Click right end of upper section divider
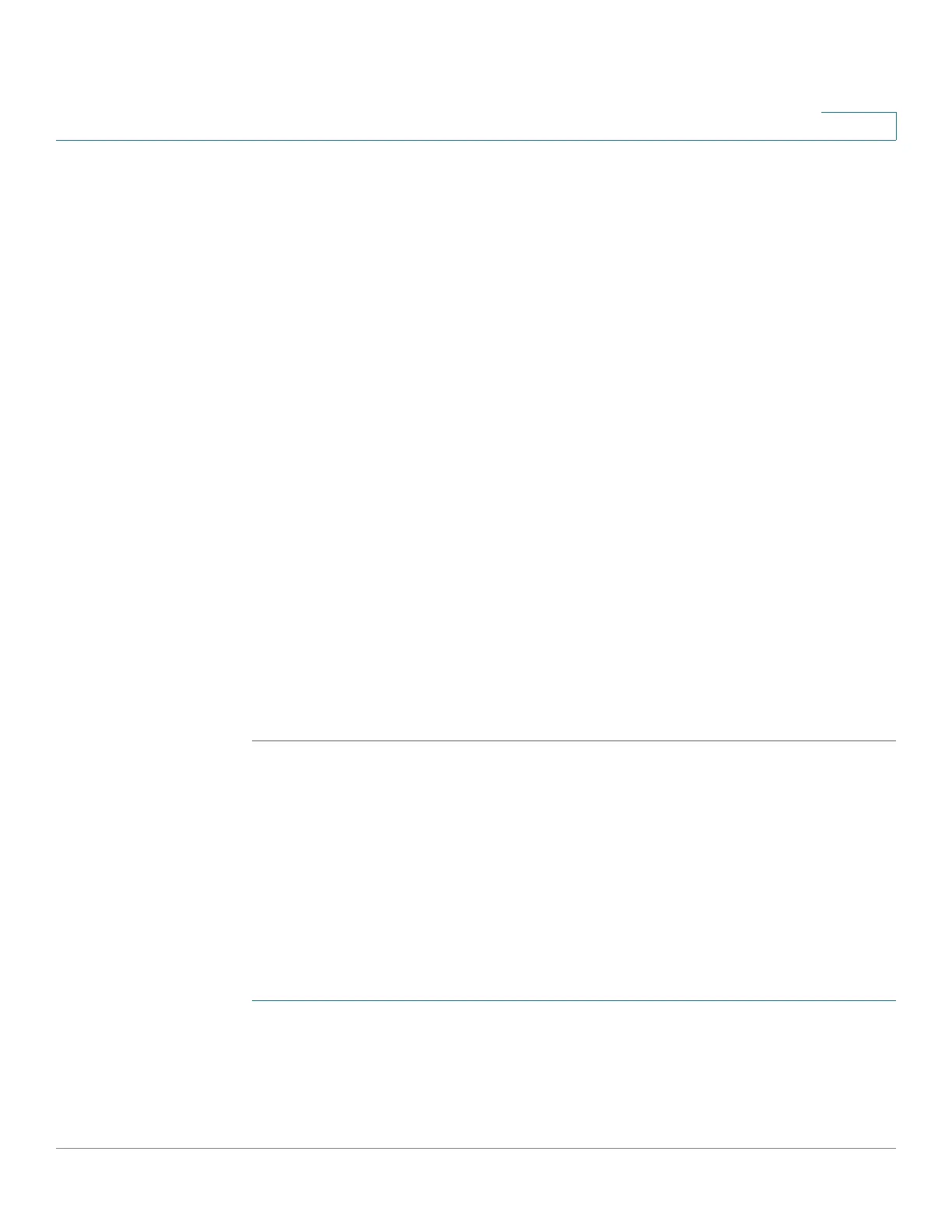952x1232 pixels. 893,741
